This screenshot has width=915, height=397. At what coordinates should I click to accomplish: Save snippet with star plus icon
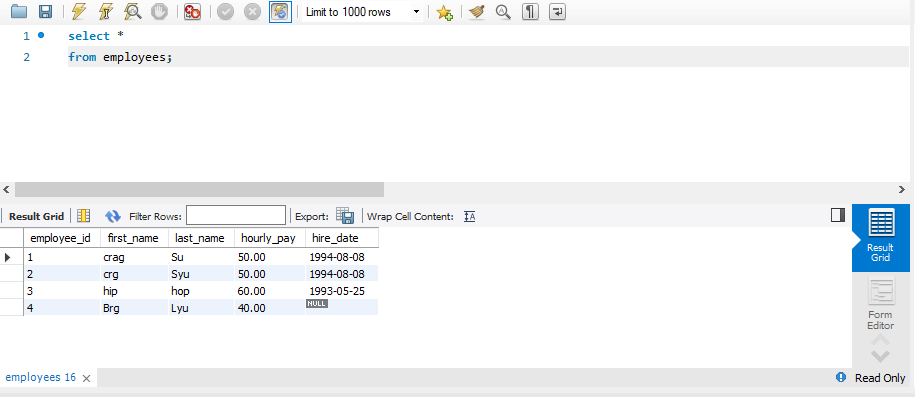(x=445, y=12)
